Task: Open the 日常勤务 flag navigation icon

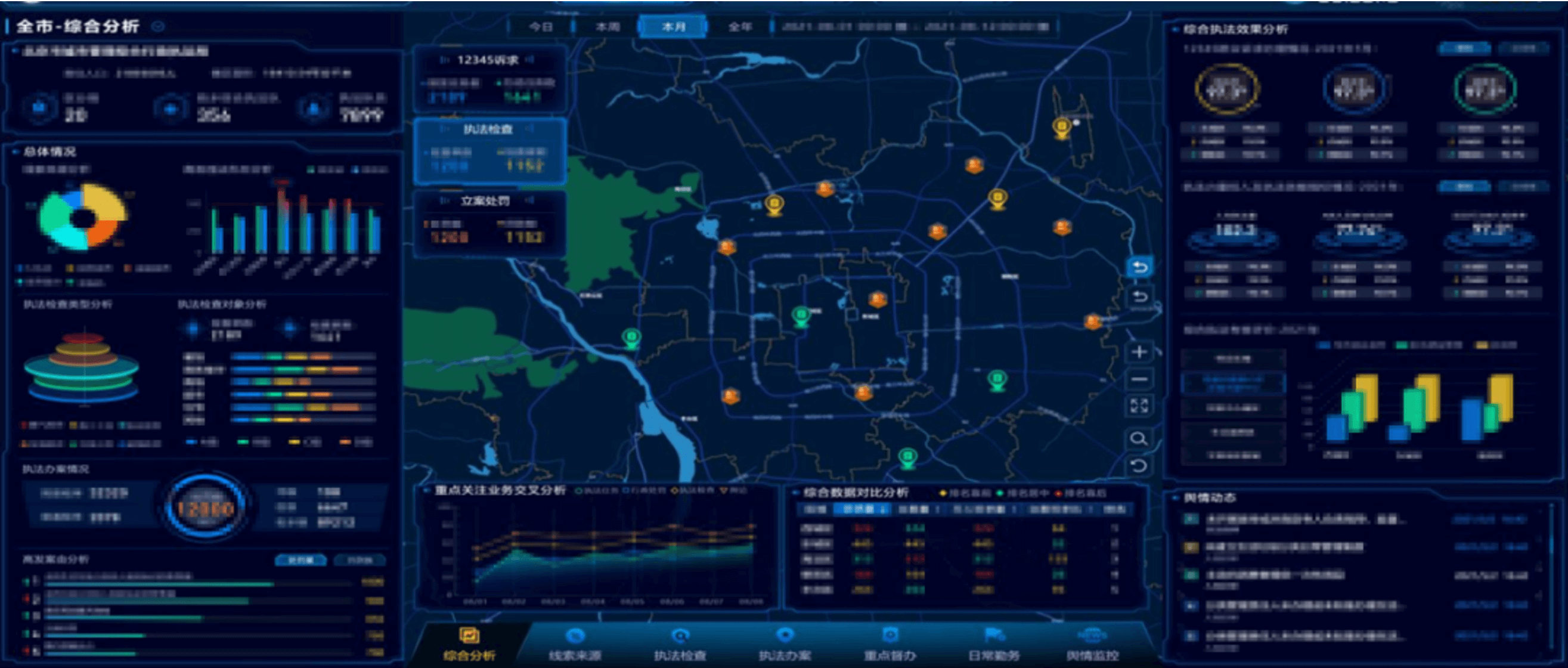Action: (994, 636)
